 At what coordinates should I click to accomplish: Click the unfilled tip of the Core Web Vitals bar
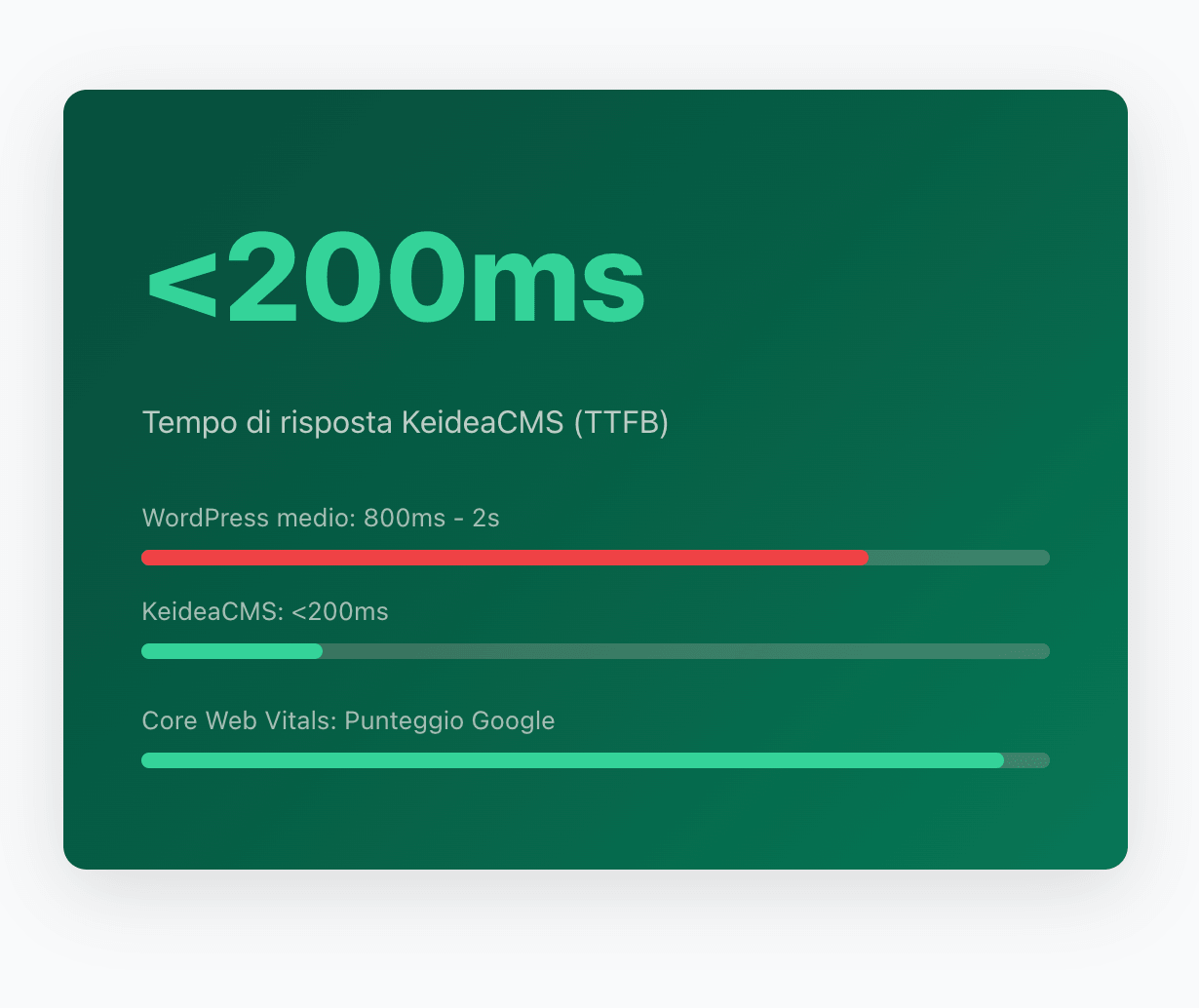point(1026,760)
